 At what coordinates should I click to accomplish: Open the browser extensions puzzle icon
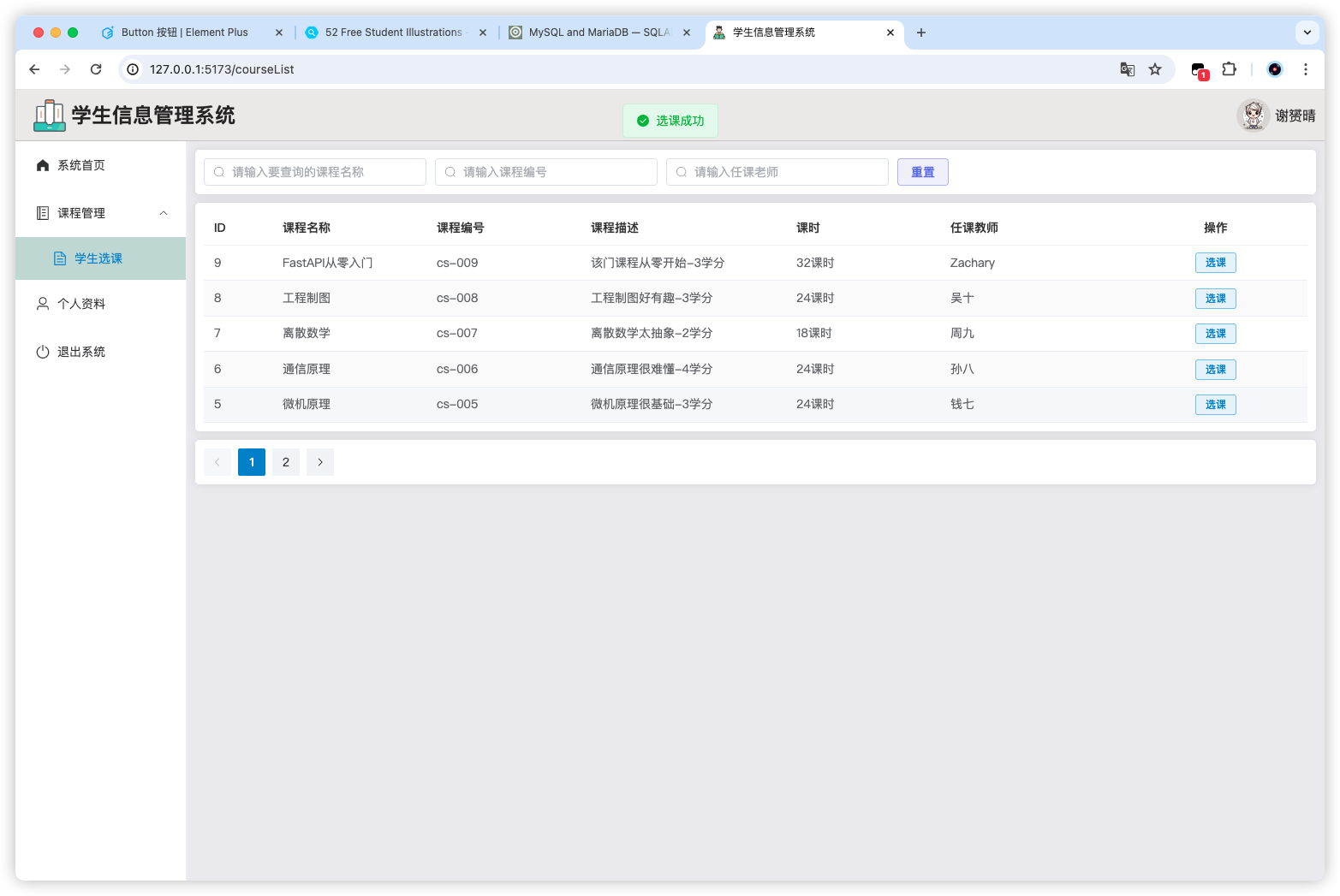coord(1230,69)
